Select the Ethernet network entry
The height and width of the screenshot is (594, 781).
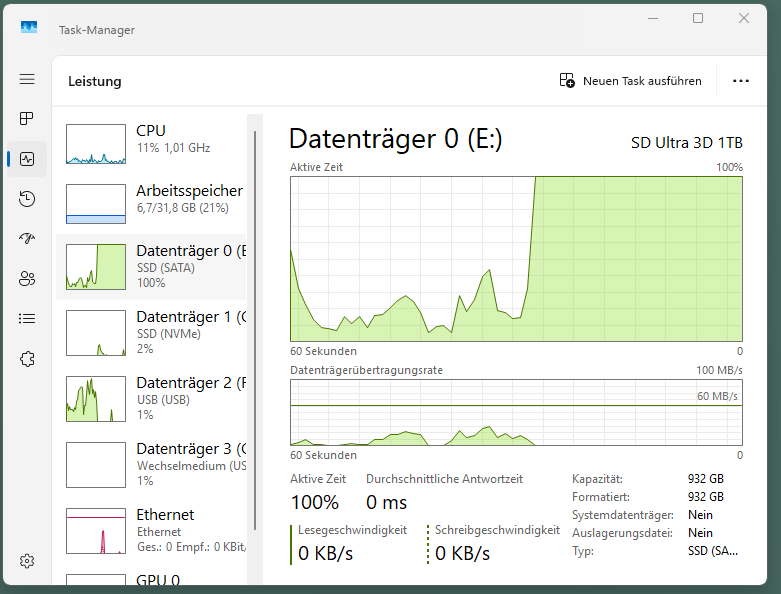155,530
